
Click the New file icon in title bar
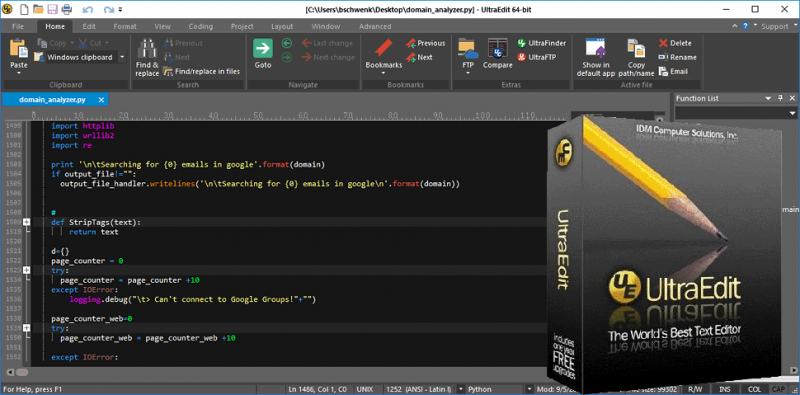24,9
